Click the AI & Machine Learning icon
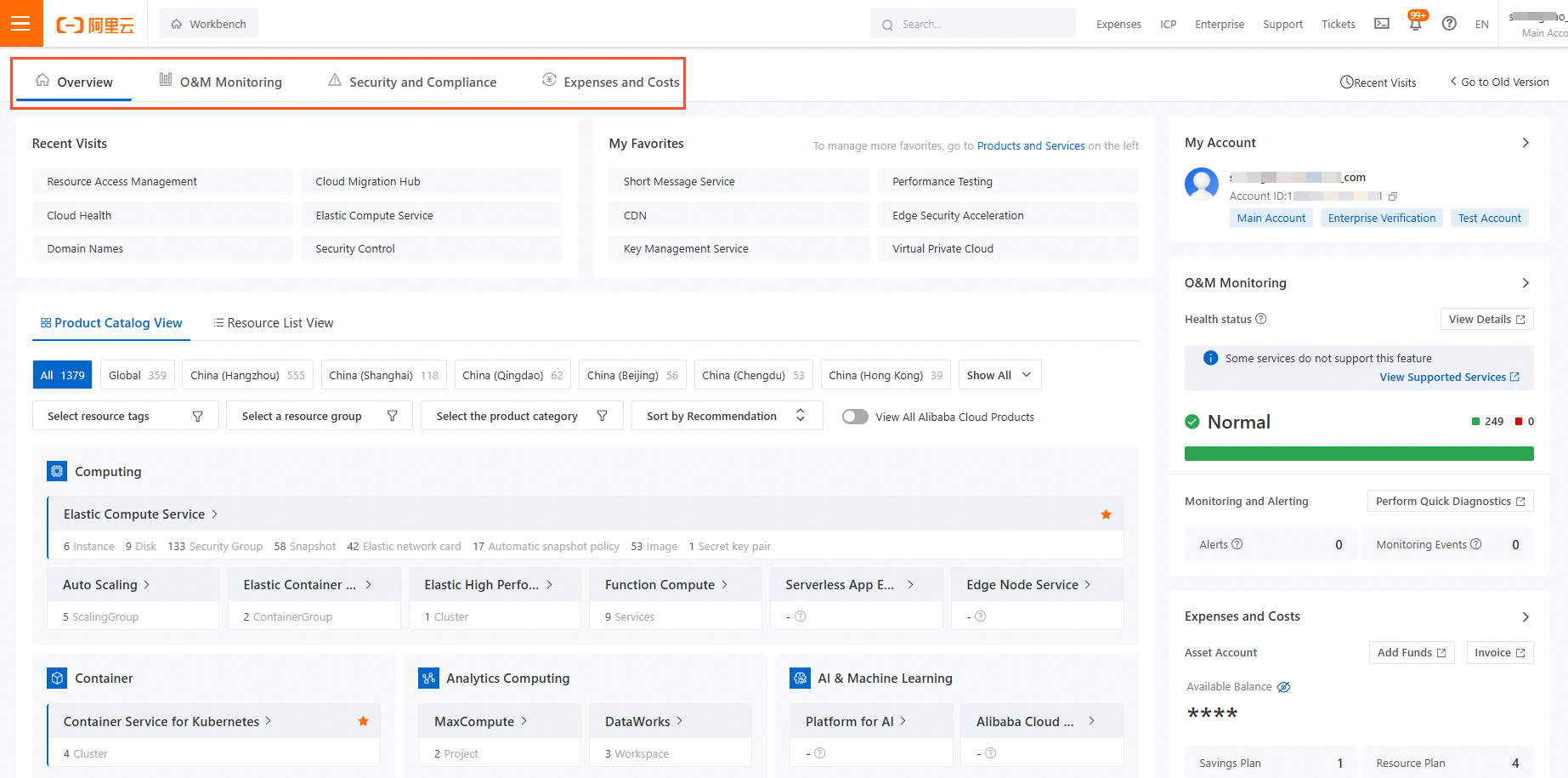The height and width of the screenshot is (778, 1568). tap(800, 678)
